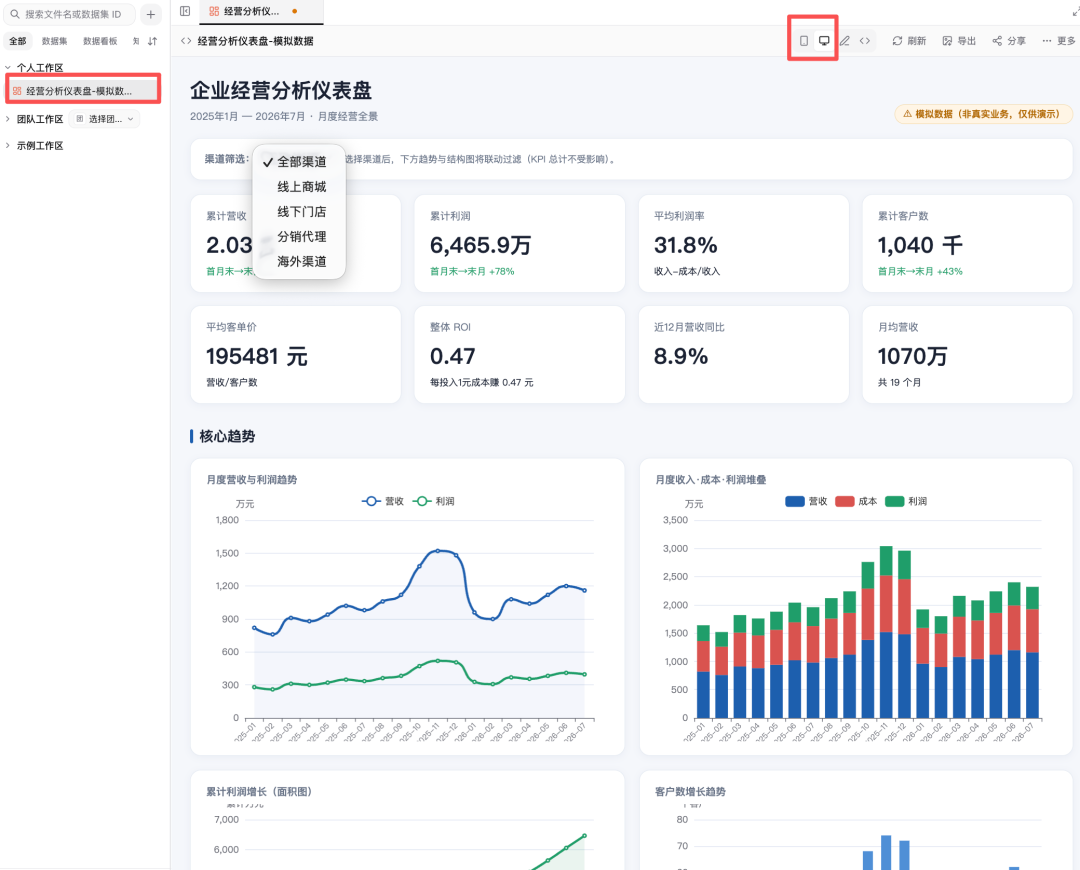Select 线下门店 in channel dropdown
The height and width of the screenshot is (870, 1080).
pyautogui.click(x=300, y=211)
